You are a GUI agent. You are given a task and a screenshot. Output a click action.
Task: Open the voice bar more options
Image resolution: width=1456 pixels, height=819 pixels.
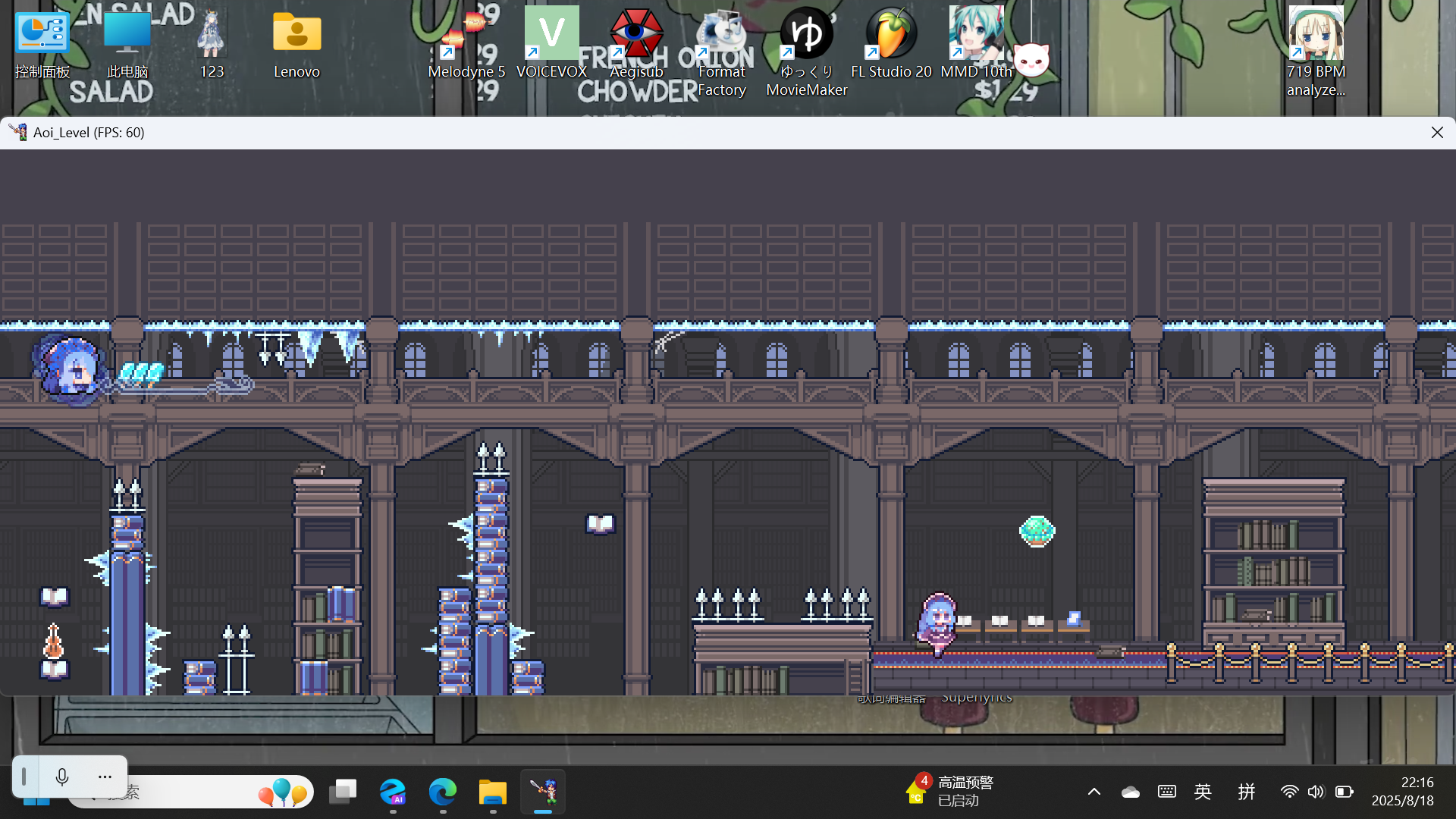105,777
